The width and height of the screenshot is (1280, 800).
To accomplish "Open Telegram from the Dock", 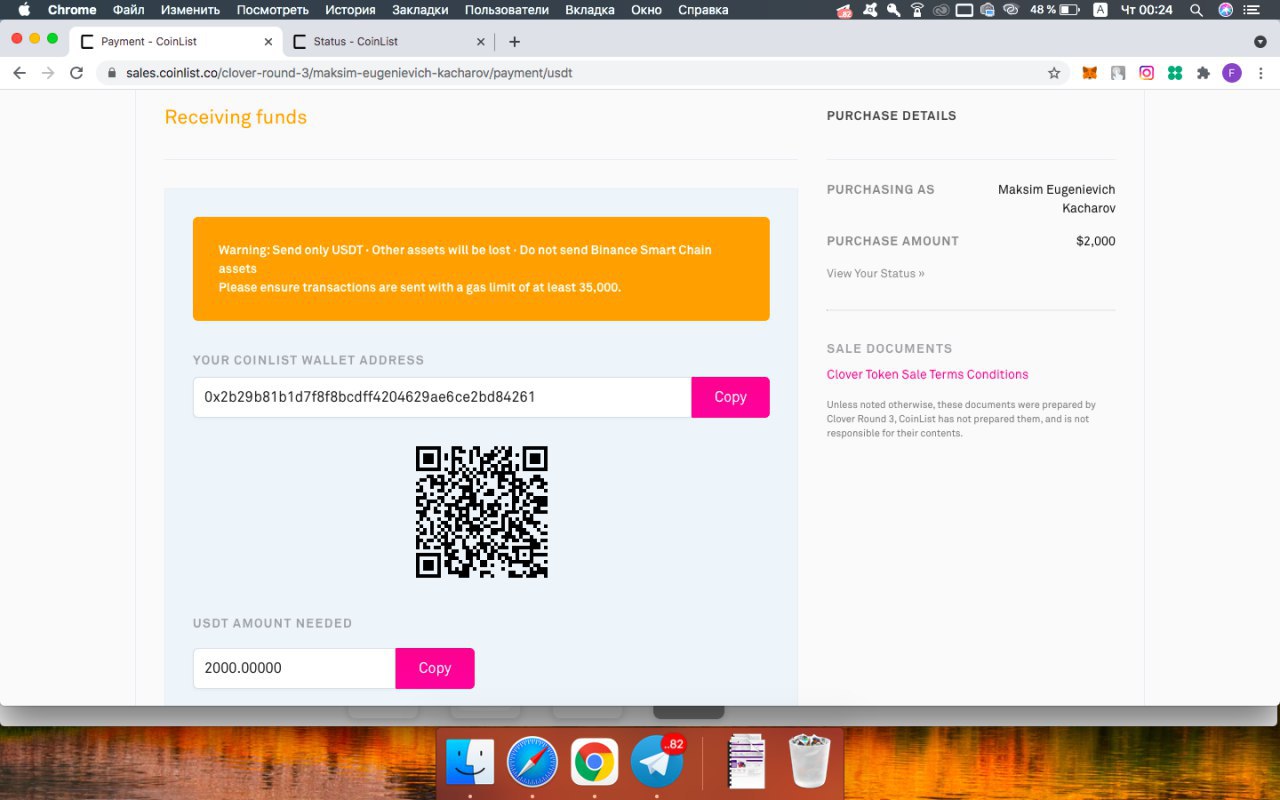I will (x=657, y=762).
